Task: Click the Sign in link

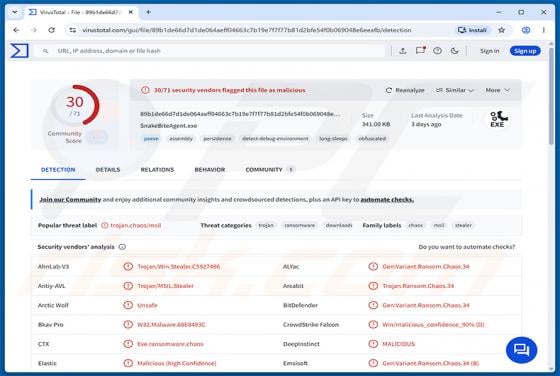Action: 489,51
